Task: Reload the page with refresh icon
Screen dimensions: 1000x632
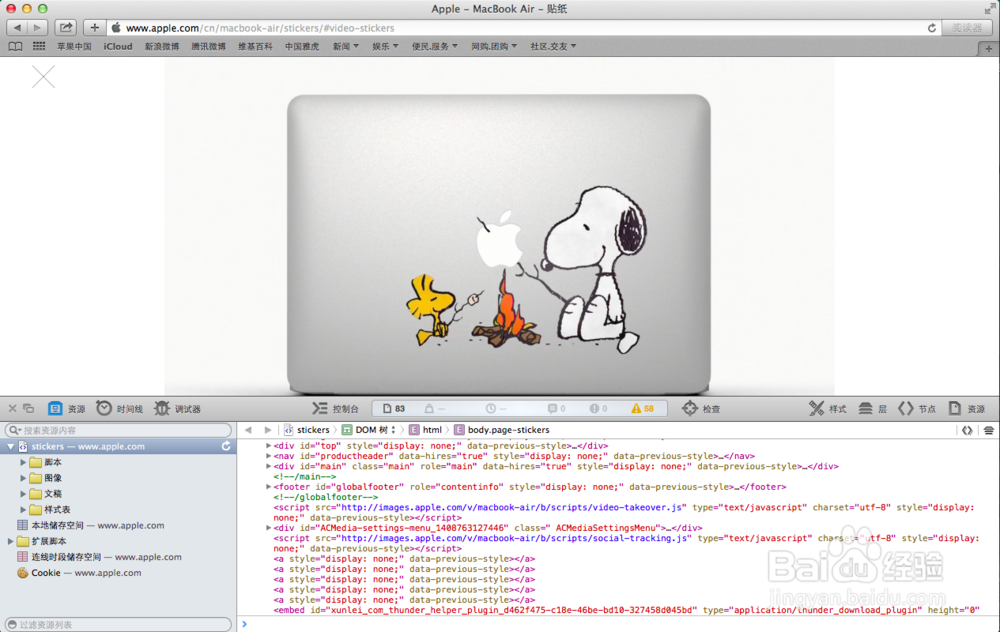Action: [932, 28]
